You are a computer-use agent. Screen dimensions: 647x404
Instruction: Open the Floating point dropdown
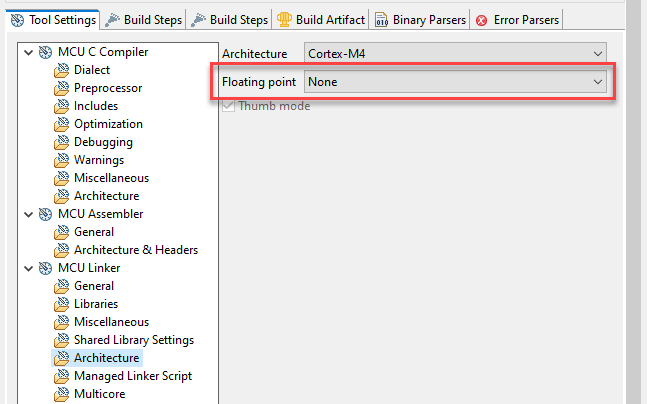pyautogui.click(x=456, y=81)
